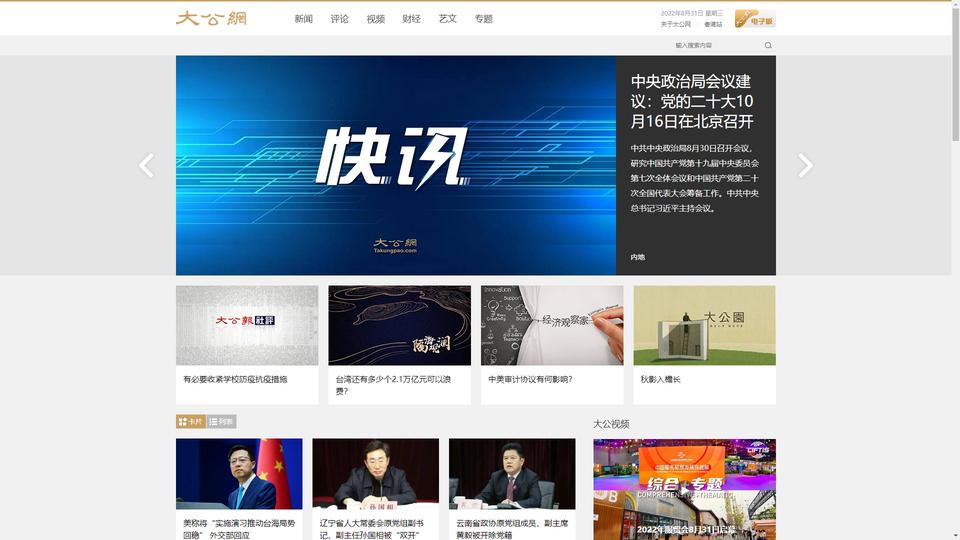Image resolution: width=960 pixels, height=540 pixels.
Task: Open the 黄毅 news photo
Action: [x=512, y=474]
